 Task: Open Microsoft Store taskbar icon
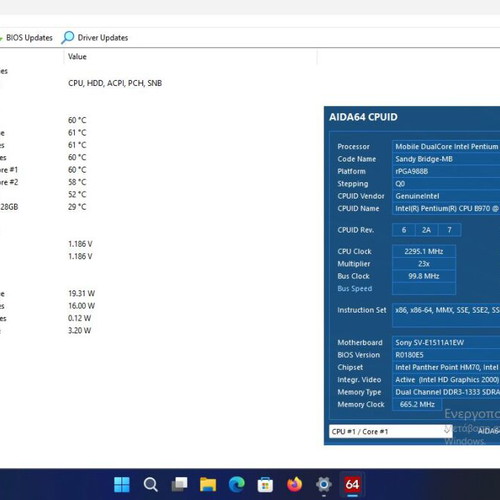pos(265,485)
